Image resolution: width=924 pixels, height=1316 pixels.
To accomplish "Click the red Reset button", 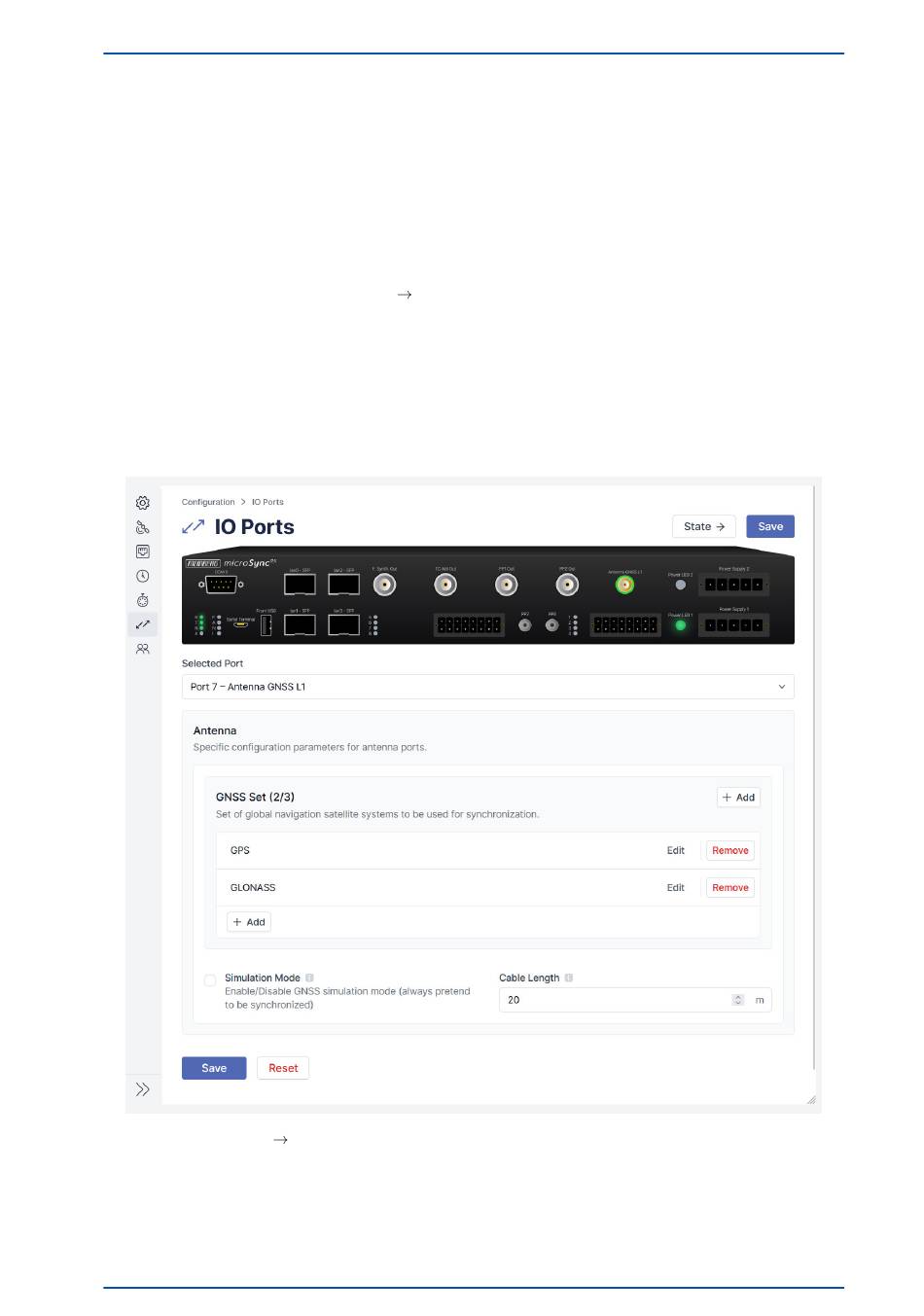I will 283,1068.
